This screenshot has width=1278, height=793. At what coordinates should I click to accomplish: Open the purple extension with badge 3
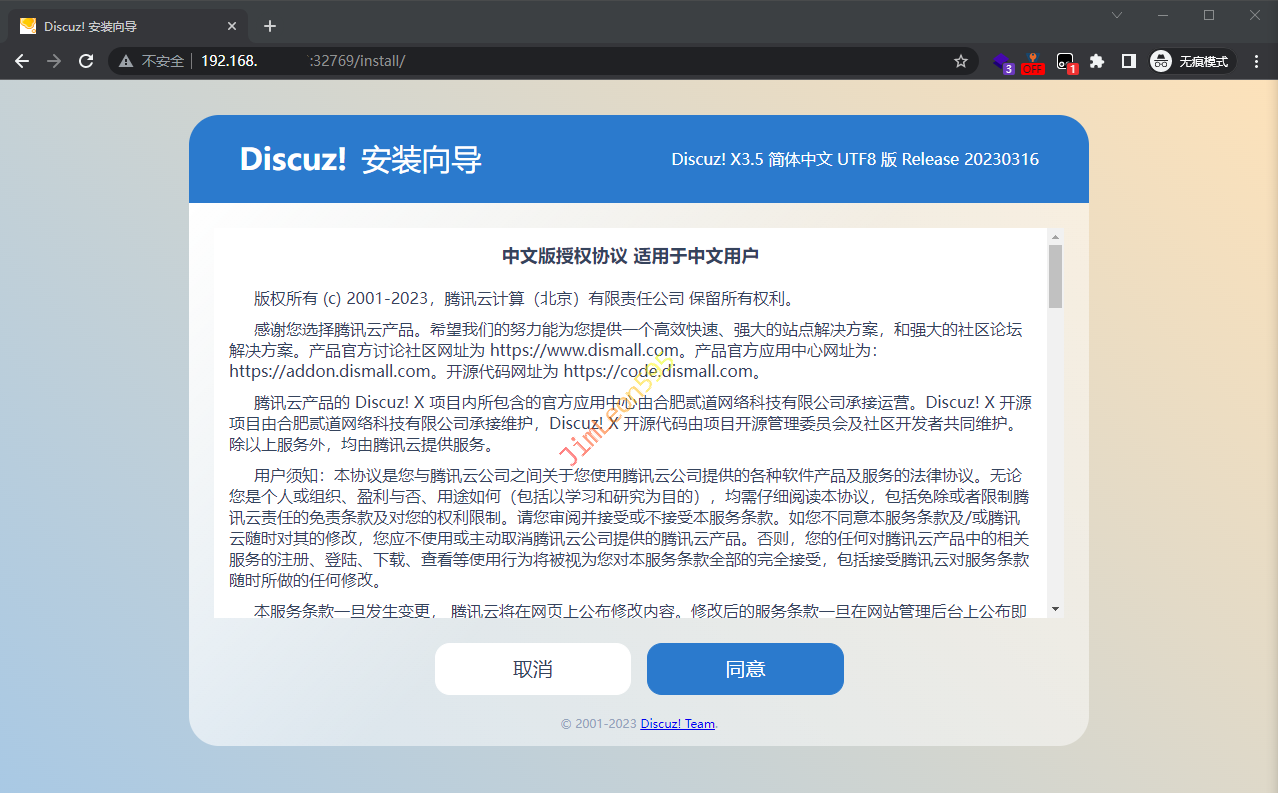point(1001,62)
